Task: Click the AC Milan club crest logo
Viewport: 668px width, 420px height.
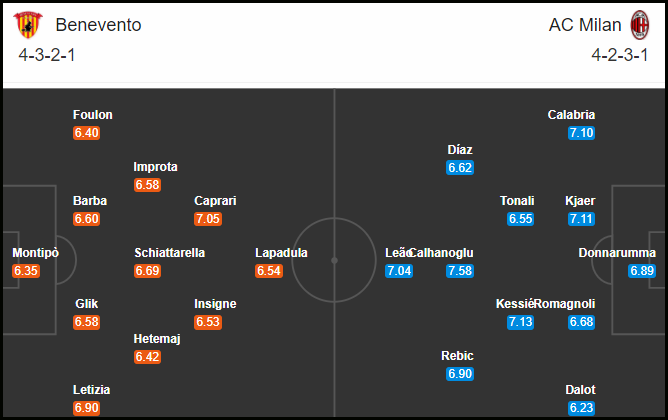Action: point(639,25)
